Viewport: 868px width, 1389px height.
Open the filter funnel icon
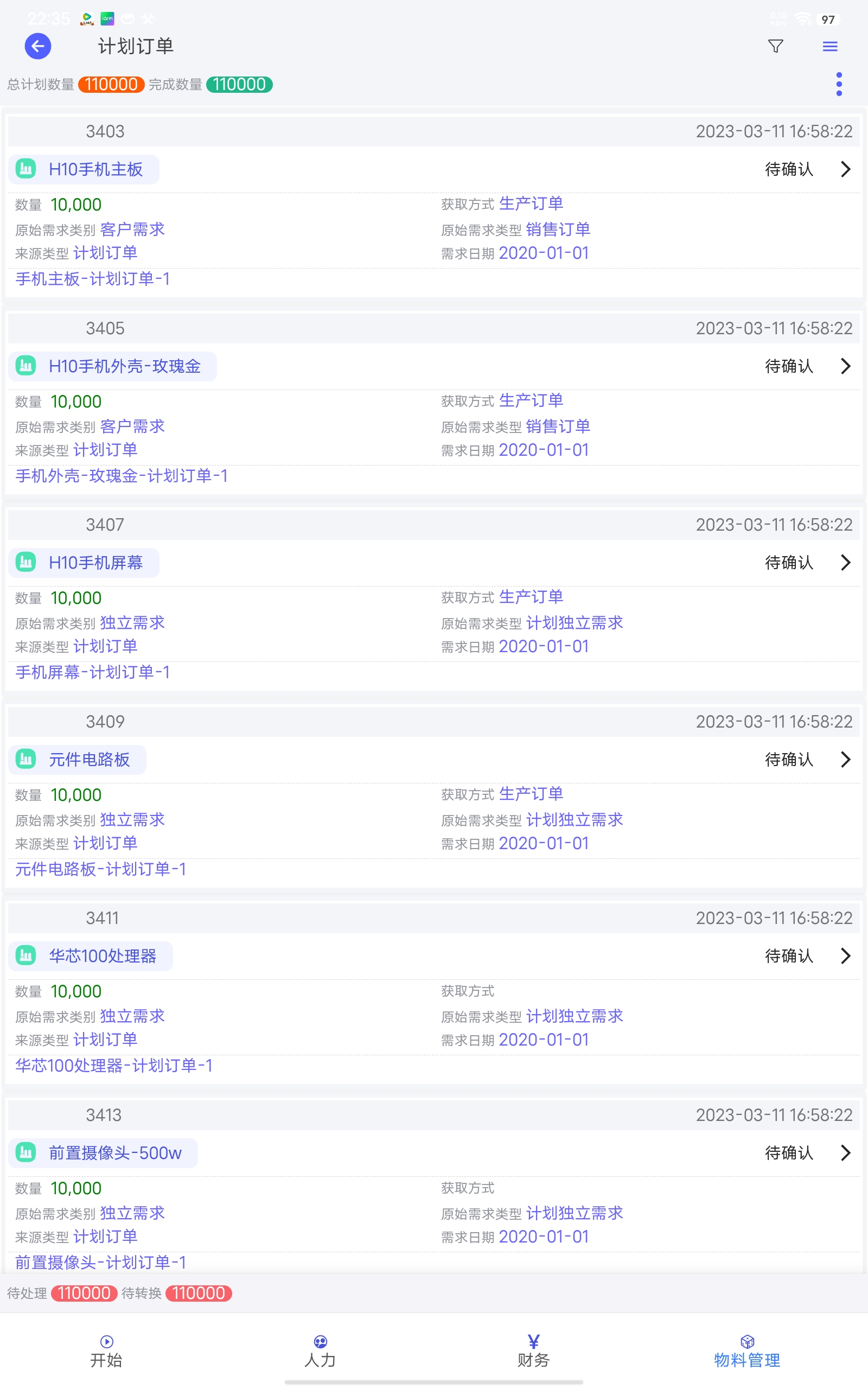coord(775,47)
